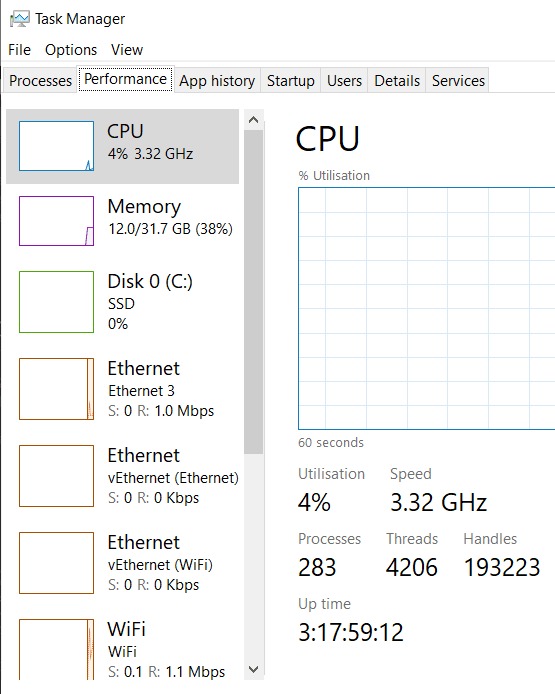Open the View menu
This screenshot has height=694, width=555.
(x=127, y=50)
